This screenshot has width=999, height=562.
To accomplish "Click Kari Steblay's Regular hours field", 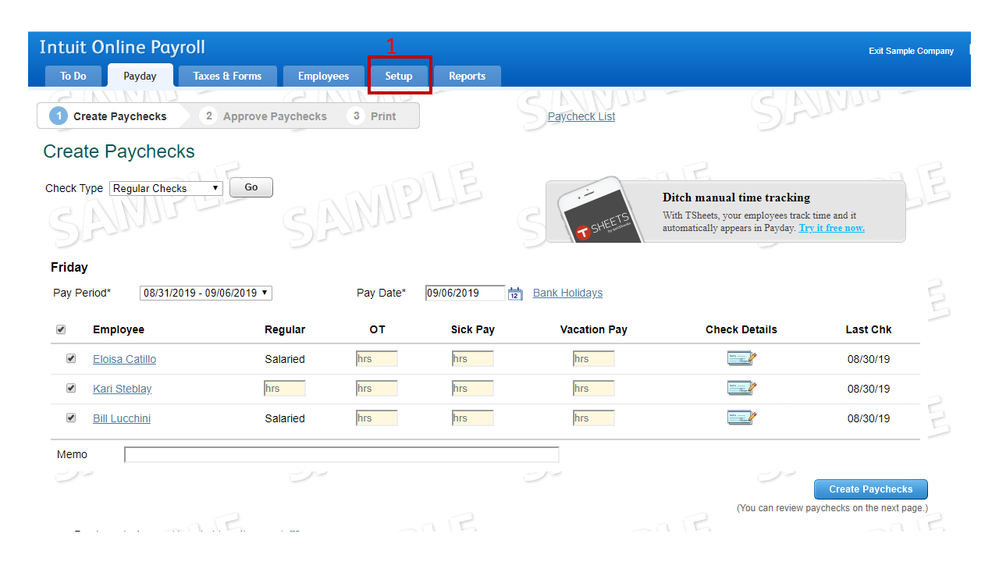I will 285,388.
